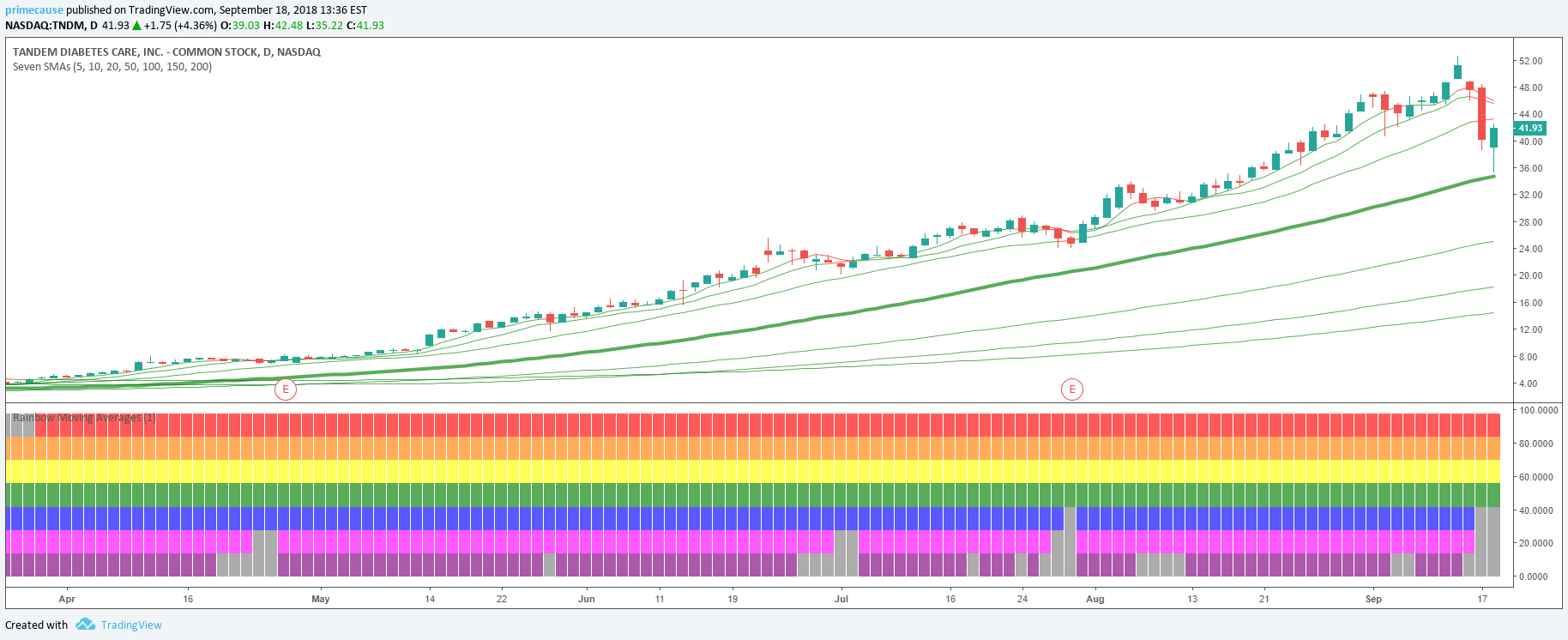Click the 41.93 current price label
Viewport: 1568px width, 640px height.
[1530, 128]
